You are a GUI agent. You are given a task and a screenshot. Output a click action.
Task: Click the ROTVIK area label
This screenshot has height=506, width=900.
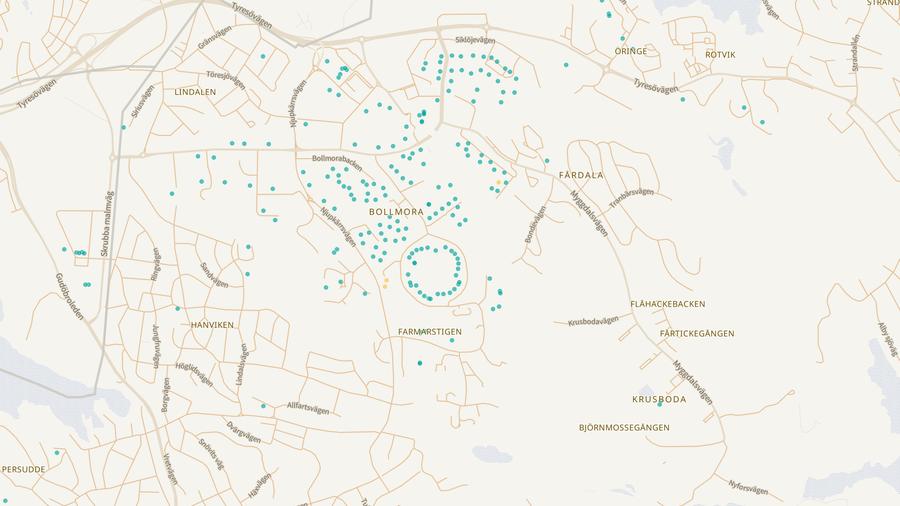pyautogui.click(x=720, y=54)
